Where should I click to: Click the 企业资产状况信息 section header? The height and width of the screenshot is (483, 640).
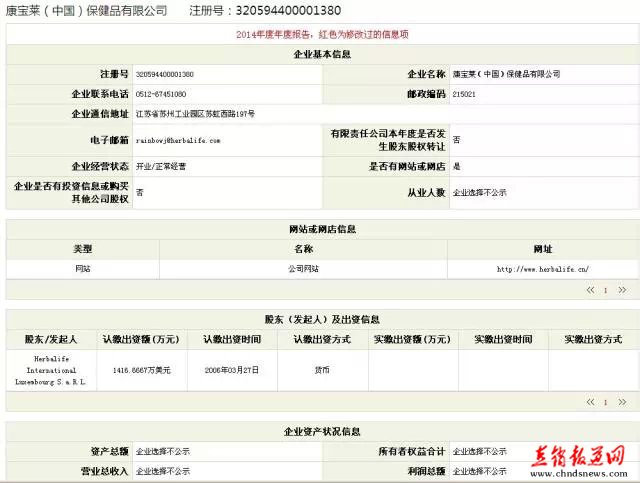pyautogui.click(x=322, y=432)
